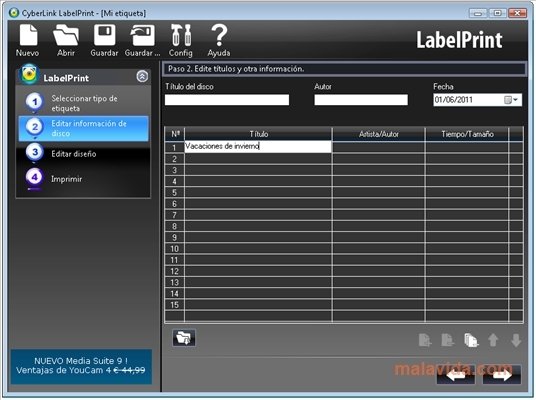Viewport: 536px width, 400px height.
Task: Select title cell in row 2
Action: [258, 159]
